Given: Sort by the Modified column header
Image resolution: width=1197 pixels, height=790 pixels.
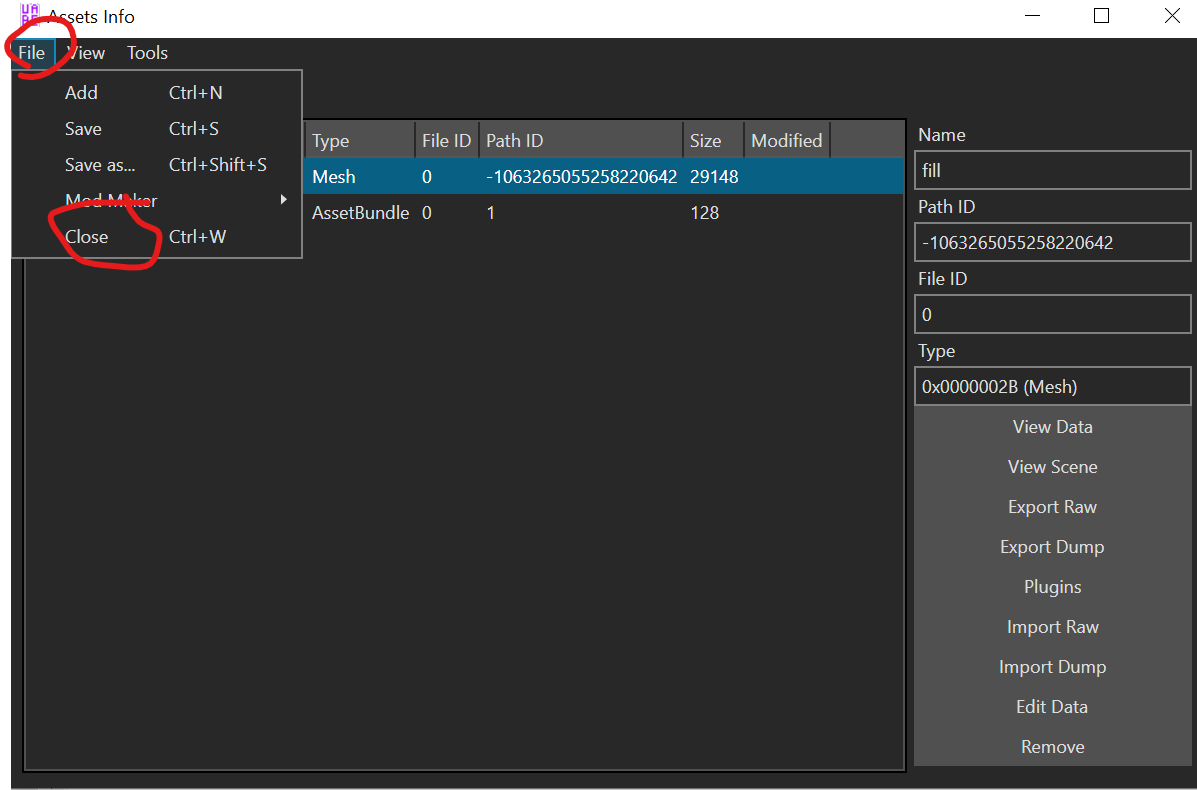Looking at the screenshot, I should 787,140.
